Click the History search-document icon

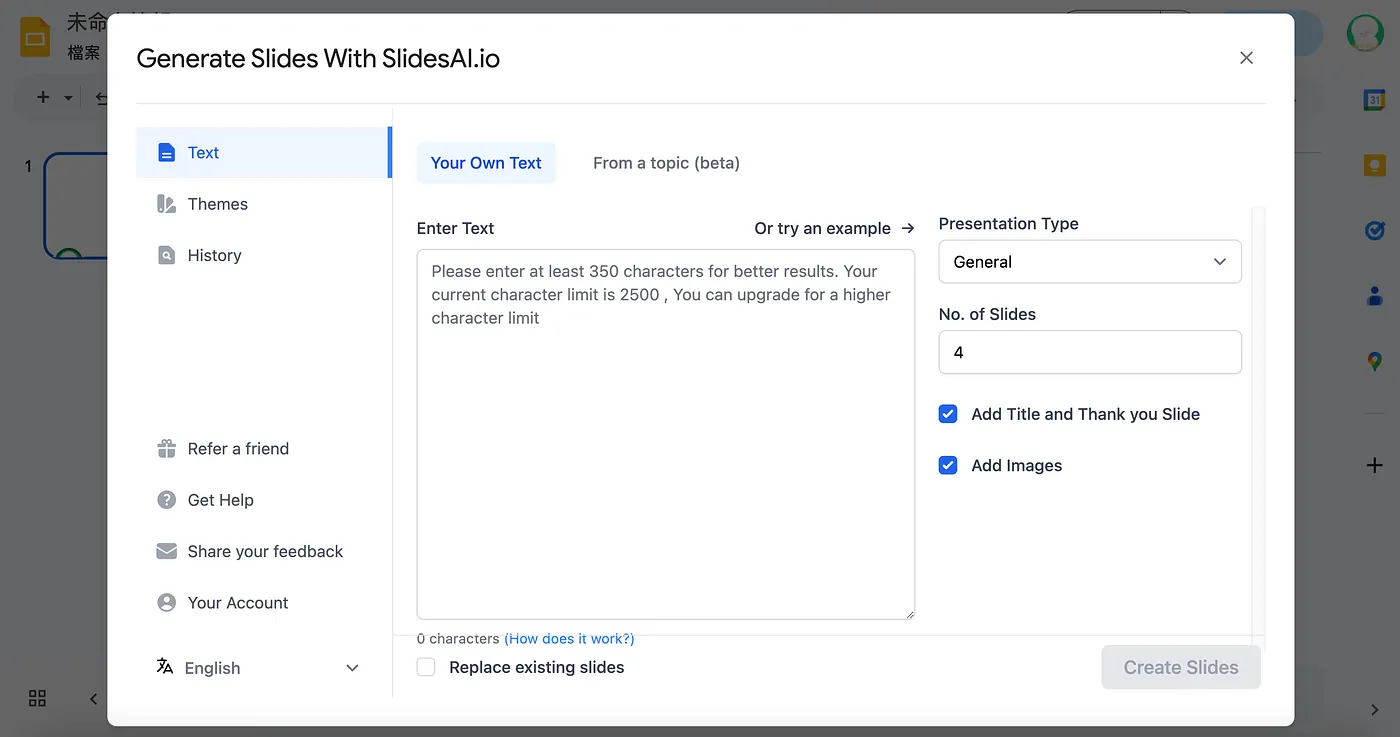point(167,255)
